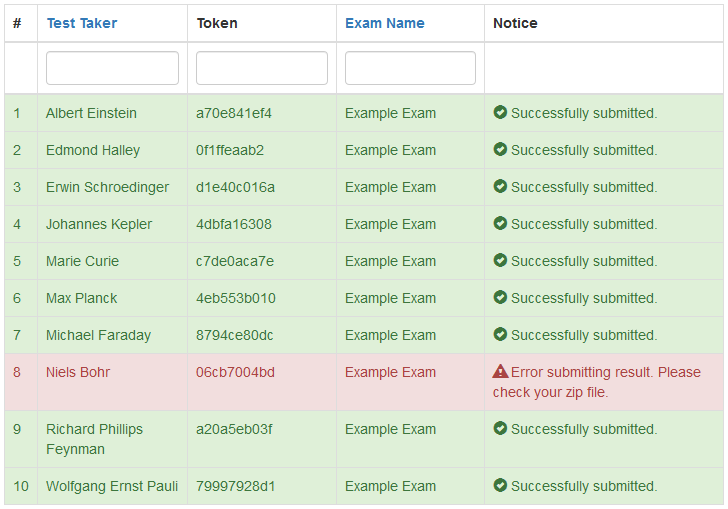728x509 pixels.
Task: Click the checkmark icon in Wolfgang Ernst Pauli's row
Action: click(500, 485)
